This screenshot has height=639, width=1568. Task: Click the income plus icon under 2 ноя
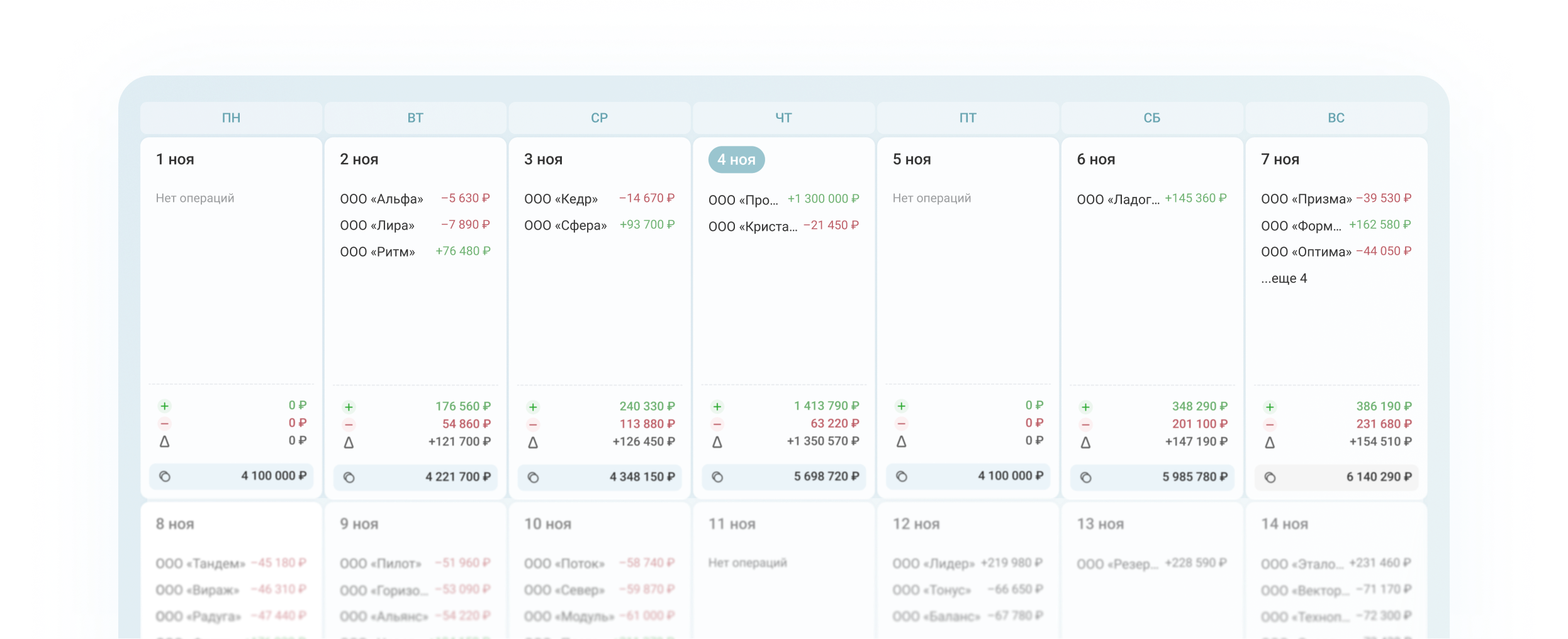(x=349, y=407)
